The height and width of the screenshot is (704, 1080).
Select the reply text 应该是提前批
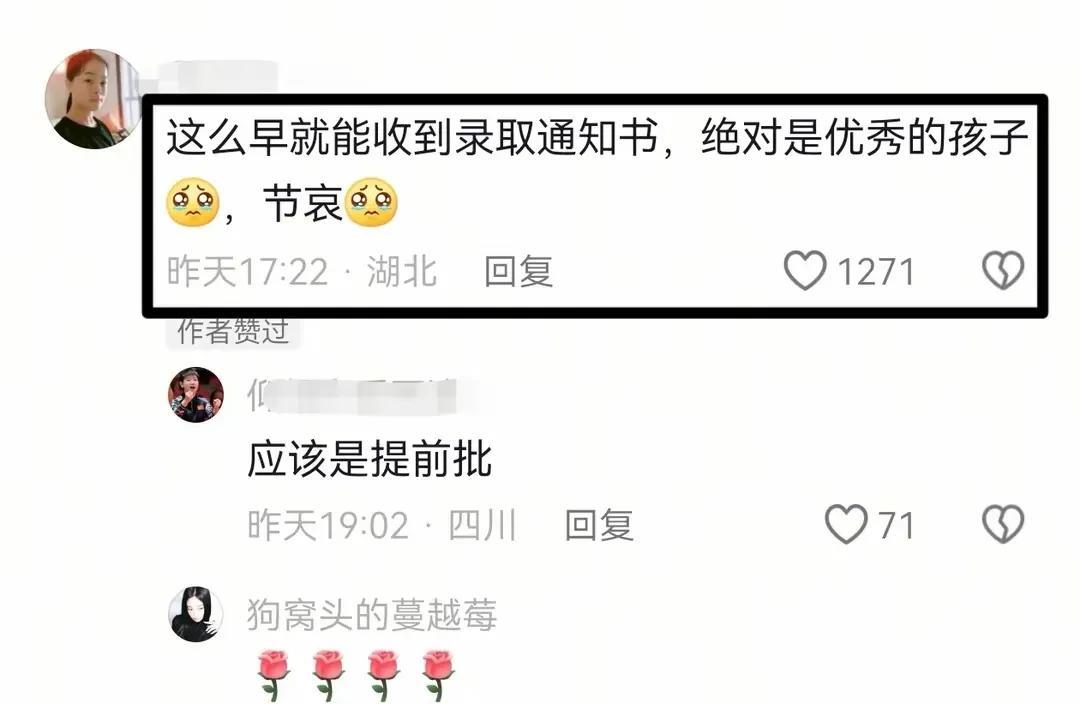point(370,459)
